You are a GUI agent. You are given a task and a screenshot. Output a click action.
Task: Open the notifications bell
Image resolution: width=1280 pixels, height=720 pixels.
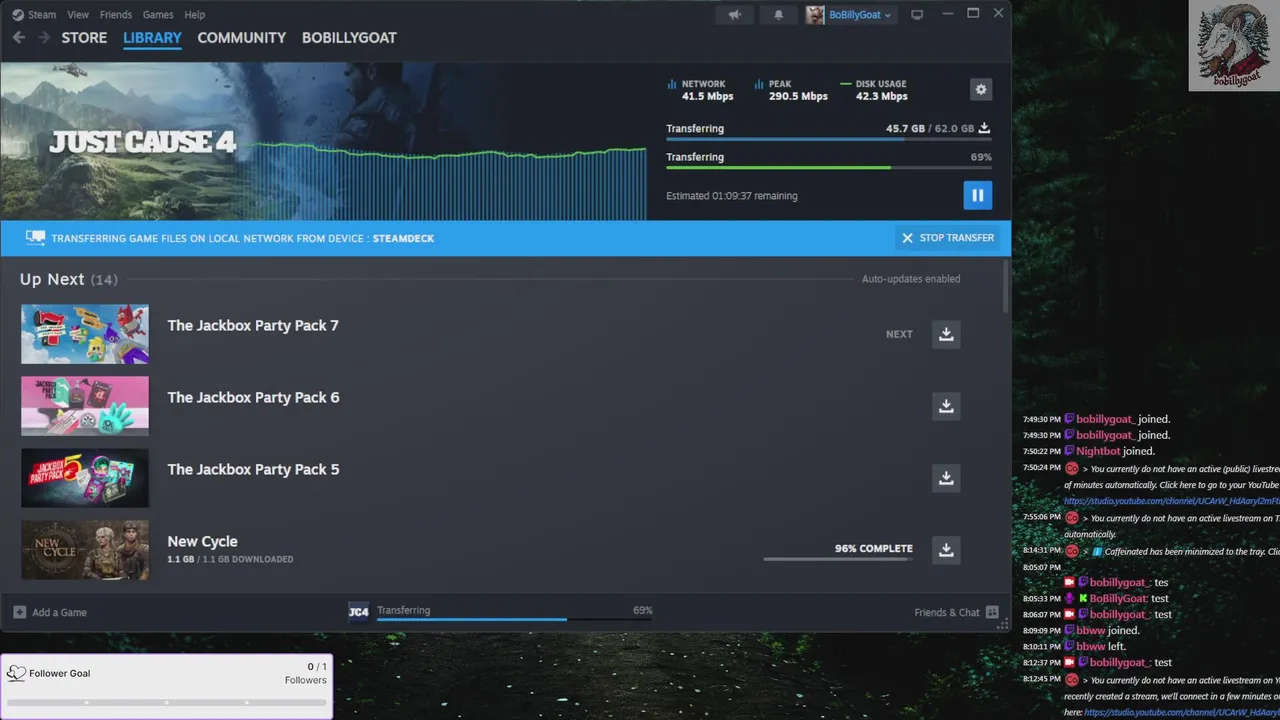pyautogui.click(x=779, y=14)
